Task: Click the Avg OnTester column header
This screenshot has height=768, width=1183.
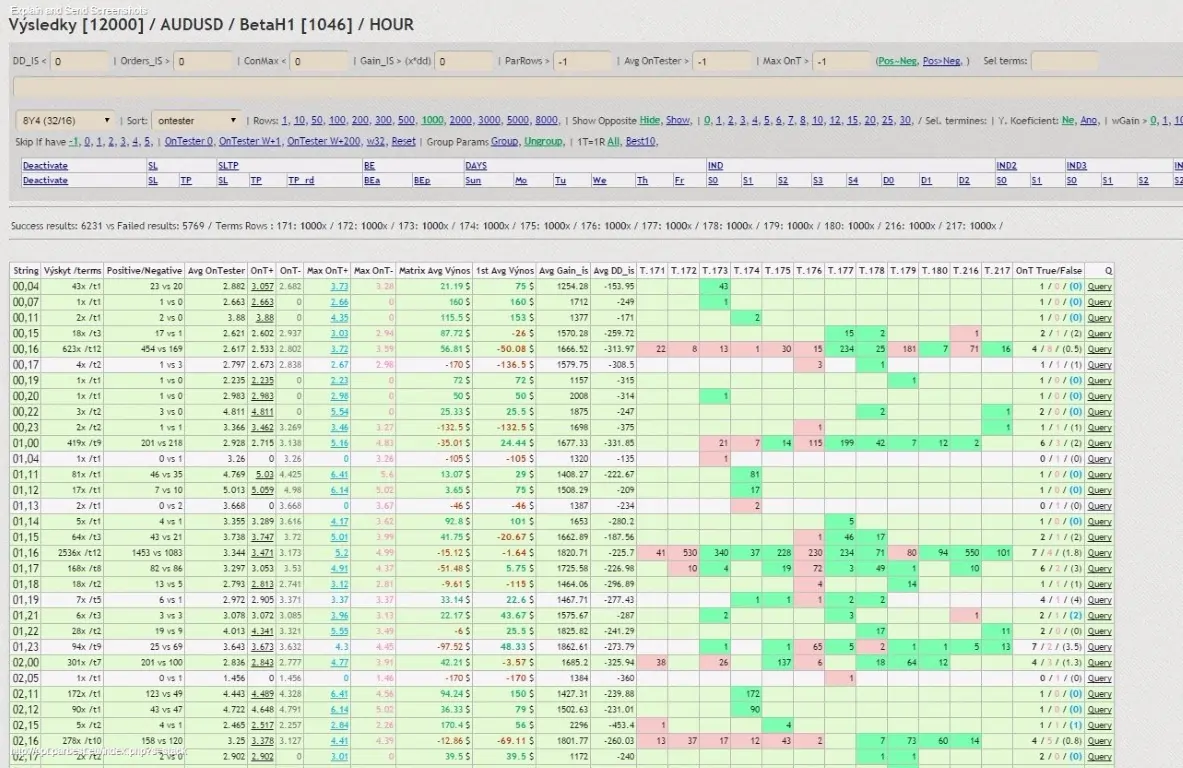Action: pyautogui.click(x=216, y=271)
